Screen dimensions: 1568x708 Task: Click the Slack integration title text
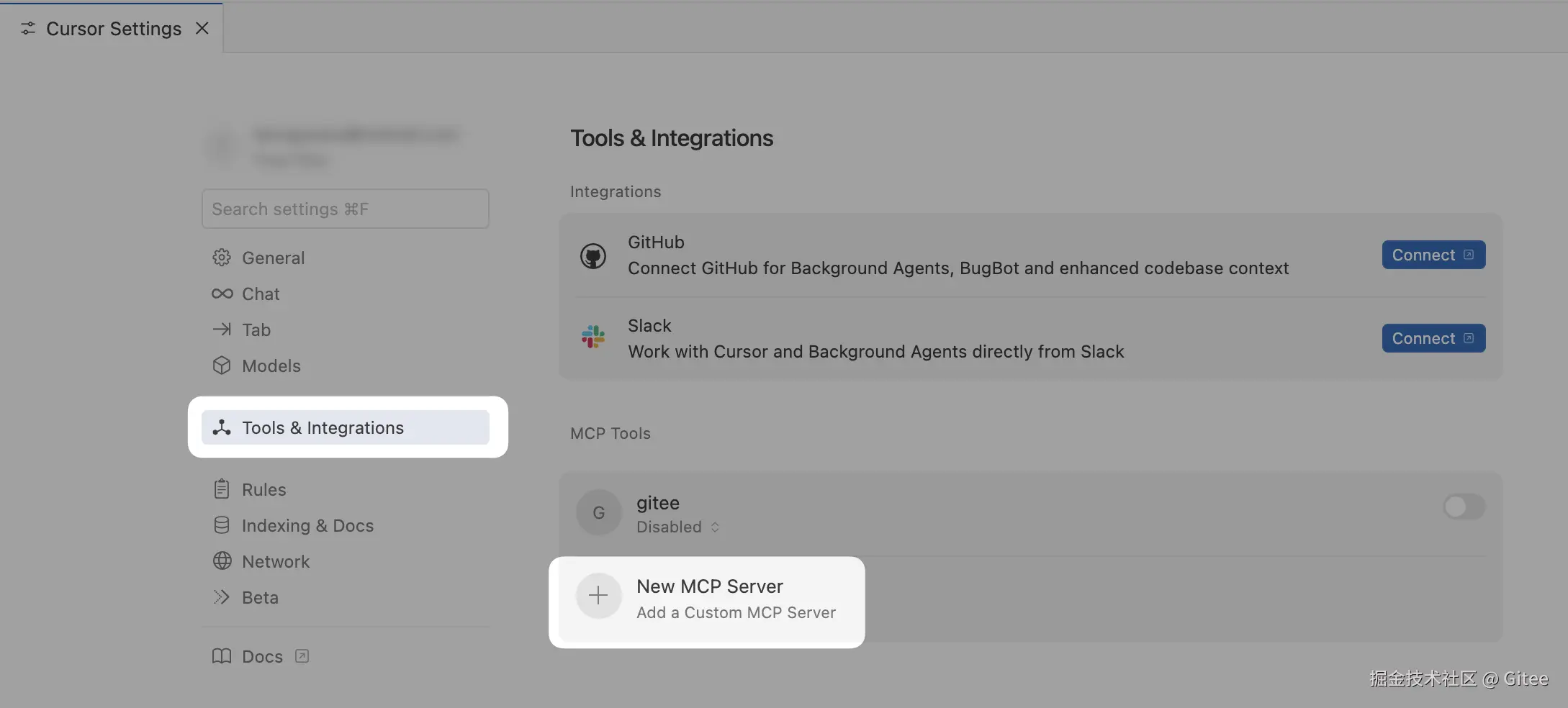pos(649,326)
